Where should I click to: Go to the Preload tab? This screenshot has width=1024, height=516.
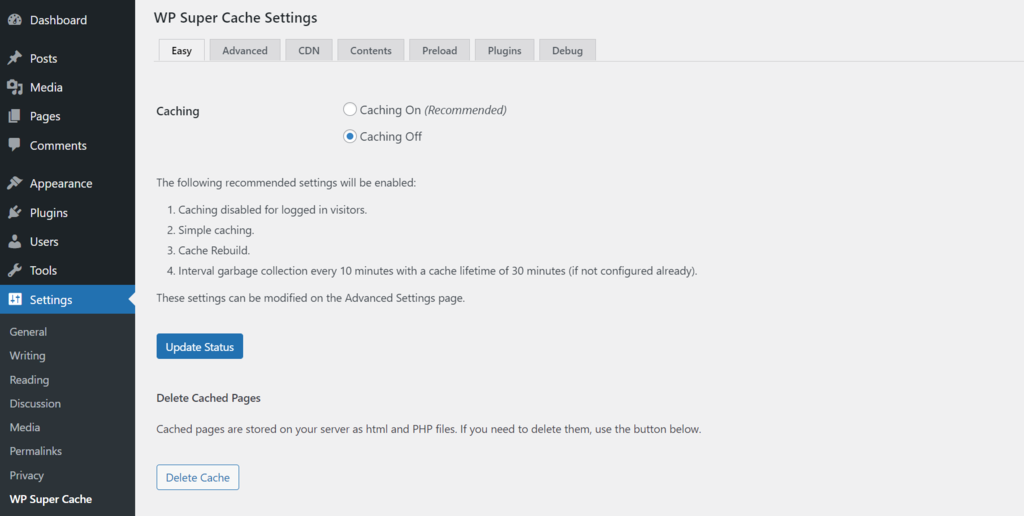(440, 51)
